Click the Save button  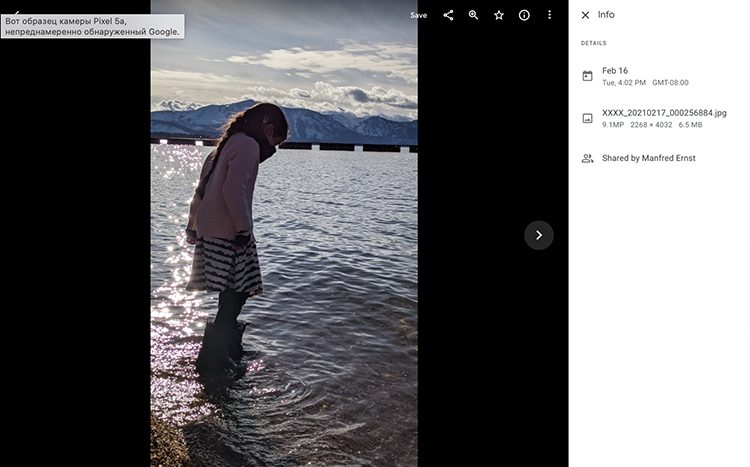pyautogui.click(x=418, y=15)
